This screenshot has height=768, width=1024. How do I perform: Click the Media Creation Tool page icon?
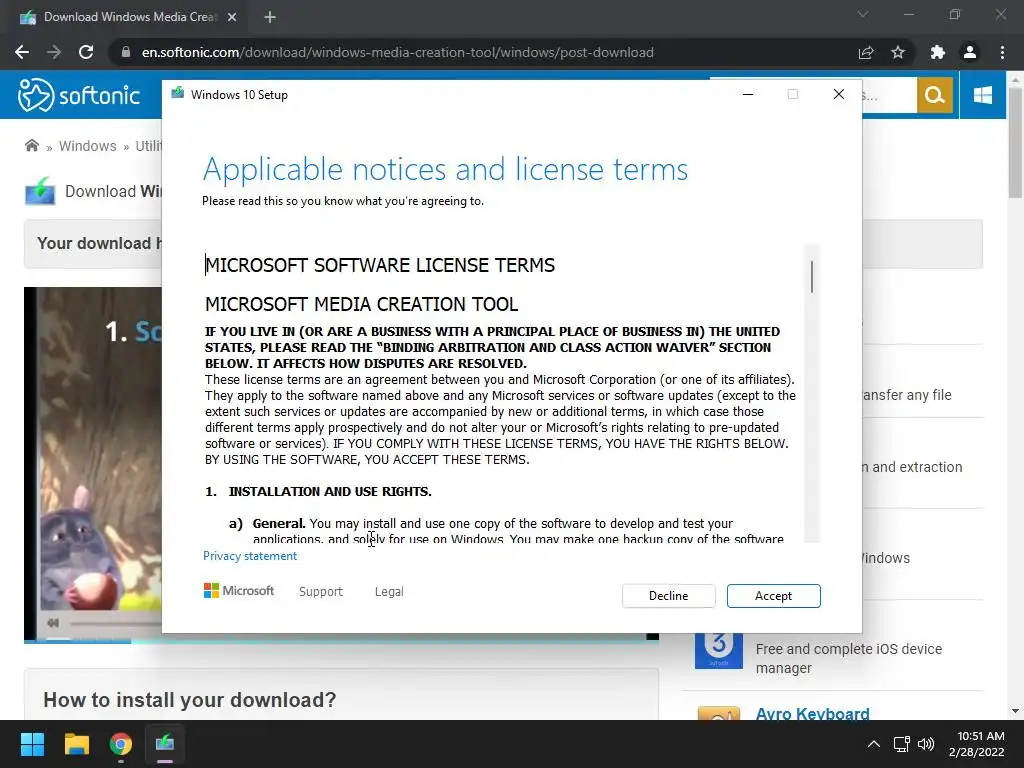point(40,191)
